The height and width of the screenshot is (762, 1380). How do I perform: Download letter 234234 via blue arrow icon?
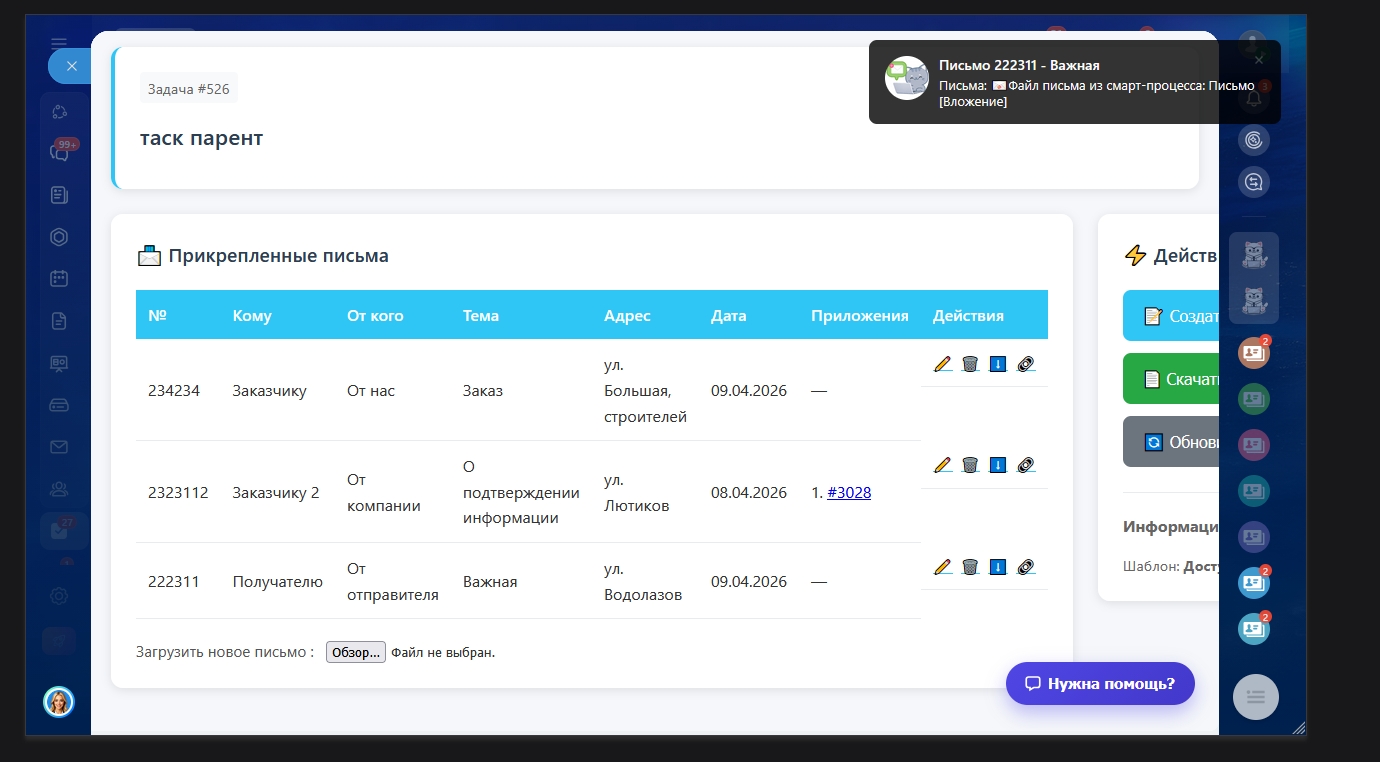pos(997,364)
